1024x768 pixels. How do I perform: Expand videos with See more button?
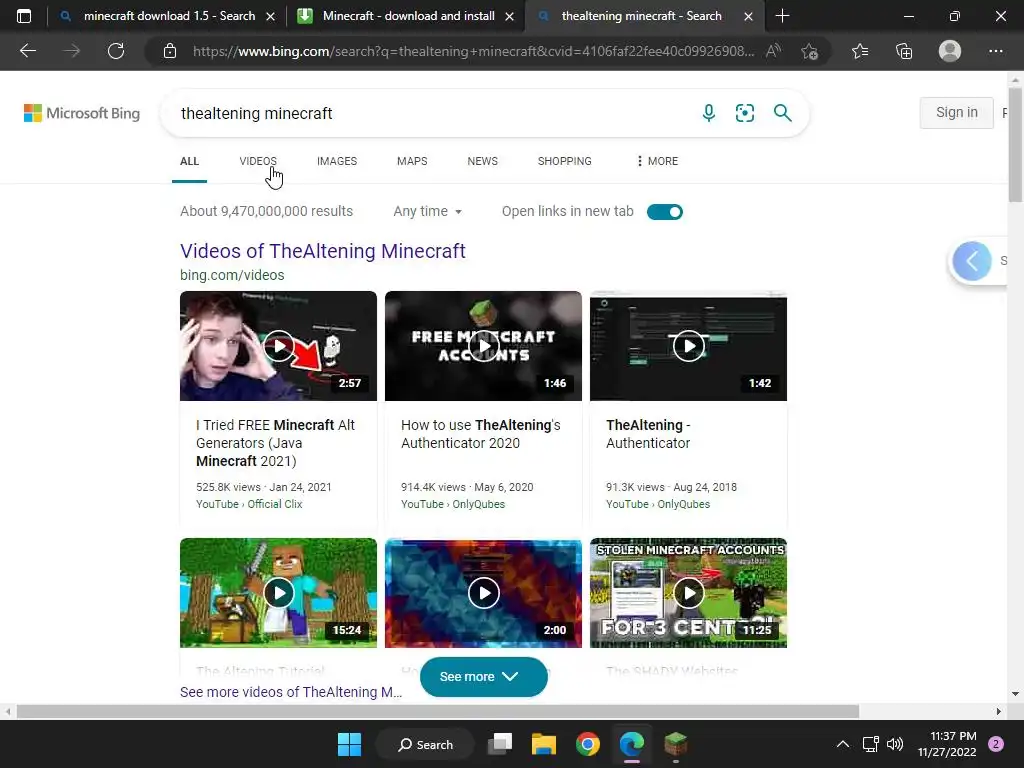[484, 677]
